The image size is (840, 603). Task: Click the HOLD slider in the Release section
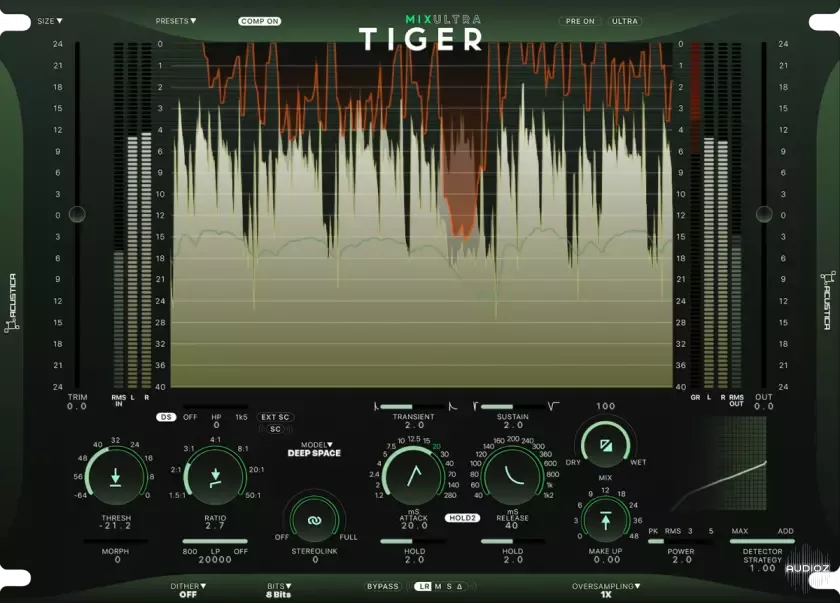[x=513, y=541]
